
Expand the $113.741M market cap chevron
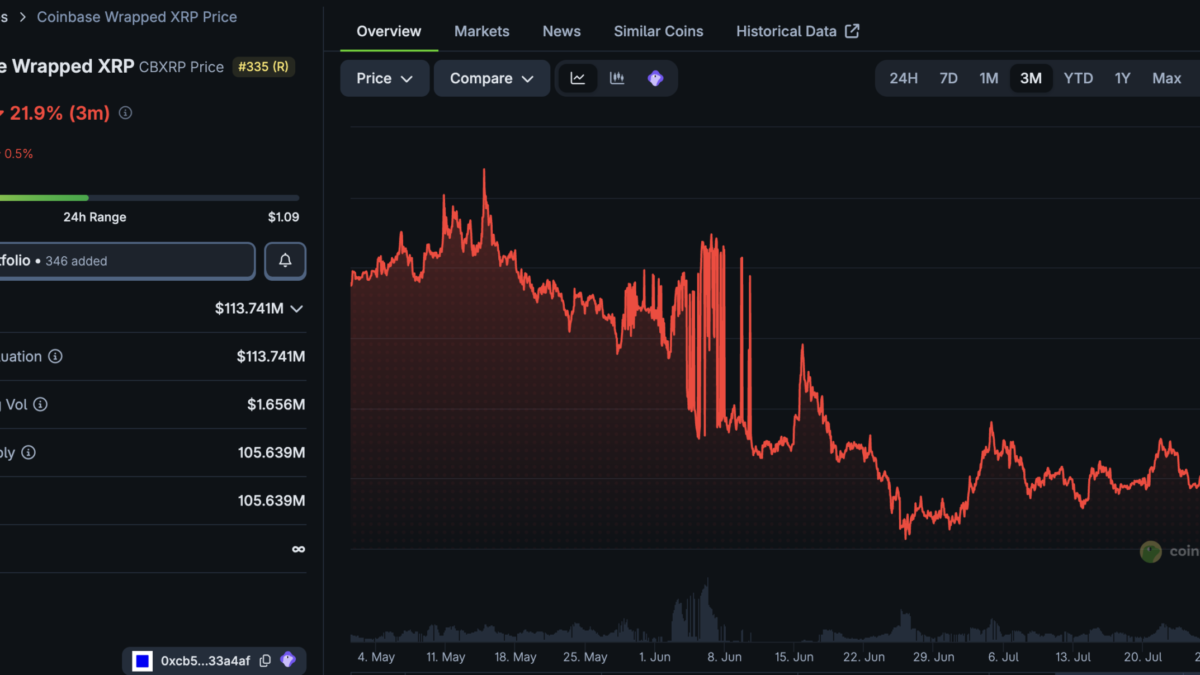pos(296,308)
